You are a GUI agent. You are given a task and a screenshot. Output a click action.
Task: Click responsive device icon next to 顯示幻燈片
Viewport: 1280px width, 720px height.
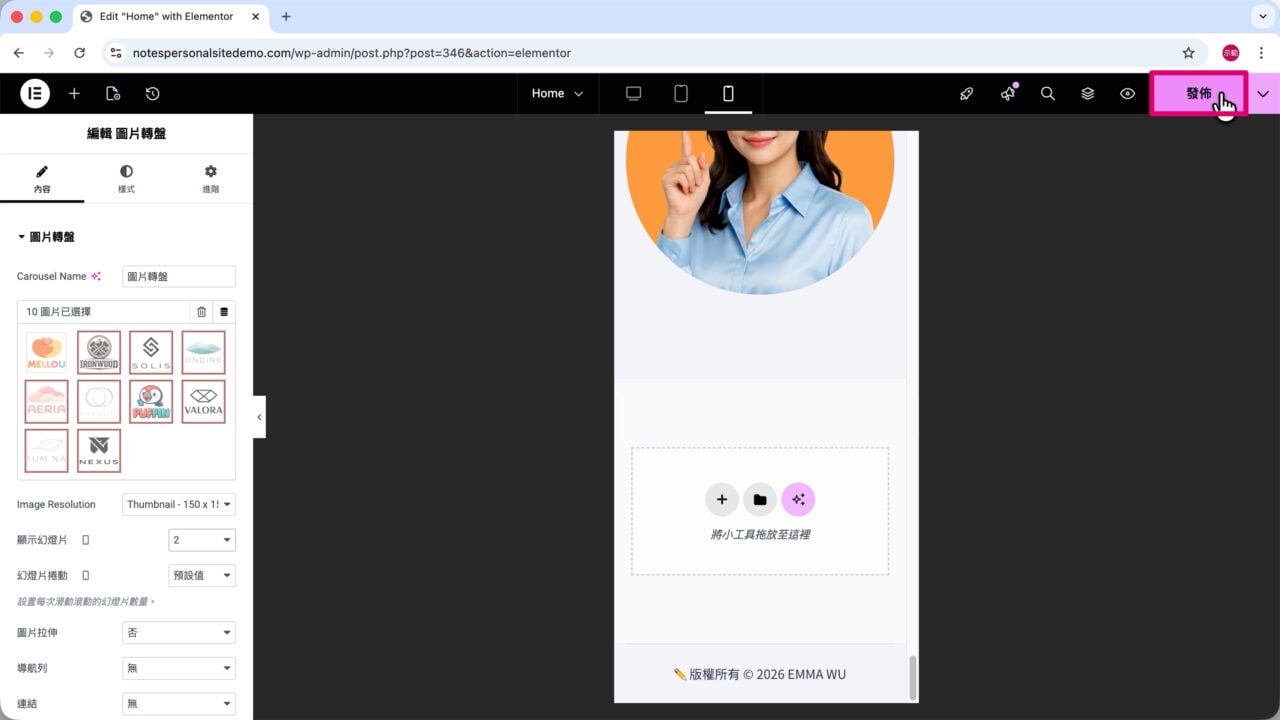point(85,540)
